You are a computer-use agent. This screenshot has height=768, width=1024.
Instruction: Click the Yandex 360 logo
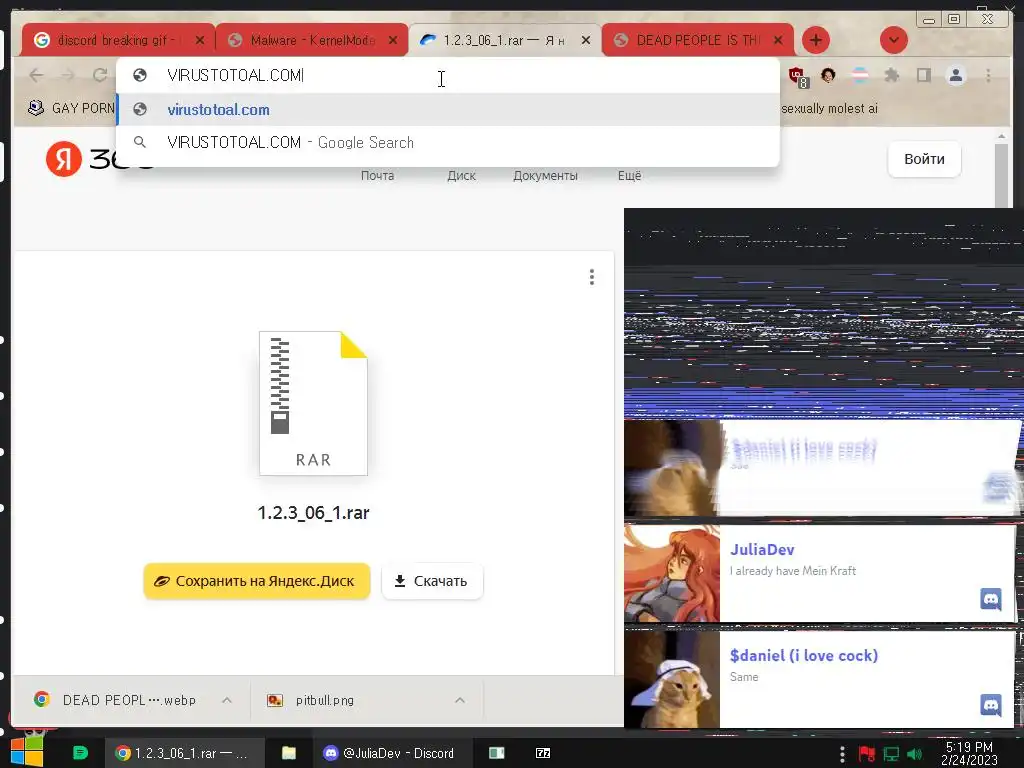(x=99, y=159)
